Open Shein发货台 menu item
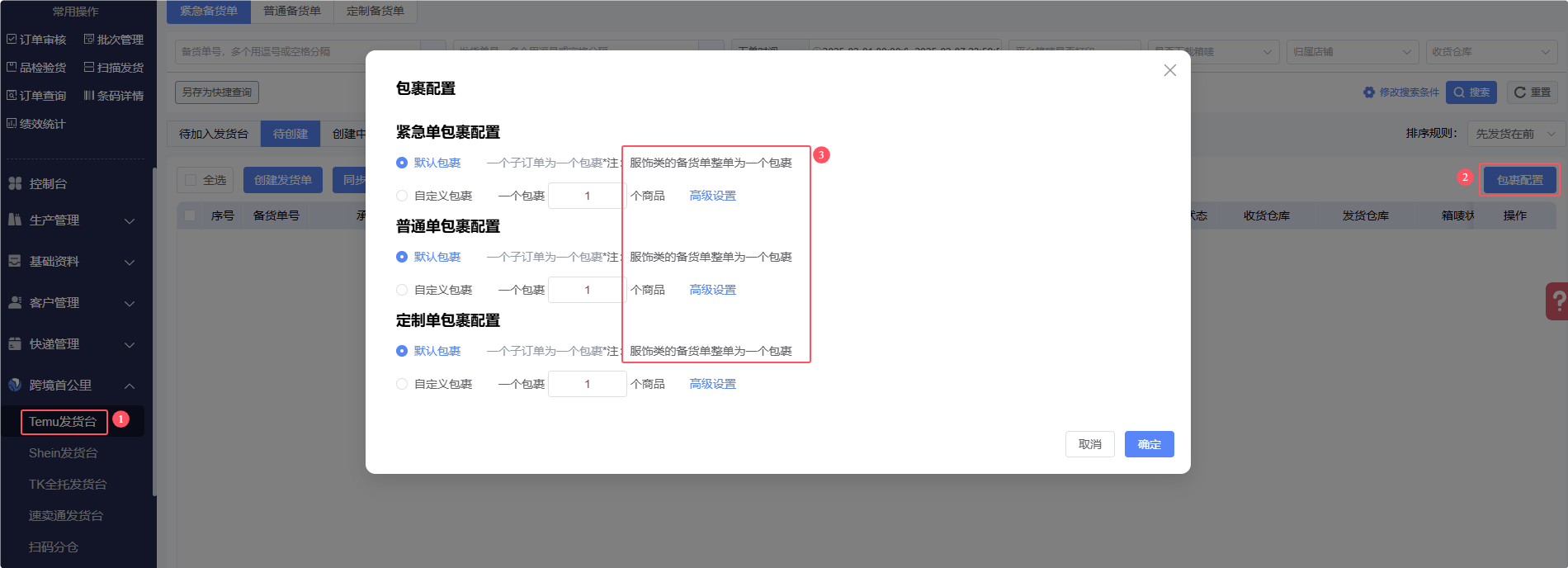Image resolution: width=1568 pixels, height=568 pixels. [64, 453]
